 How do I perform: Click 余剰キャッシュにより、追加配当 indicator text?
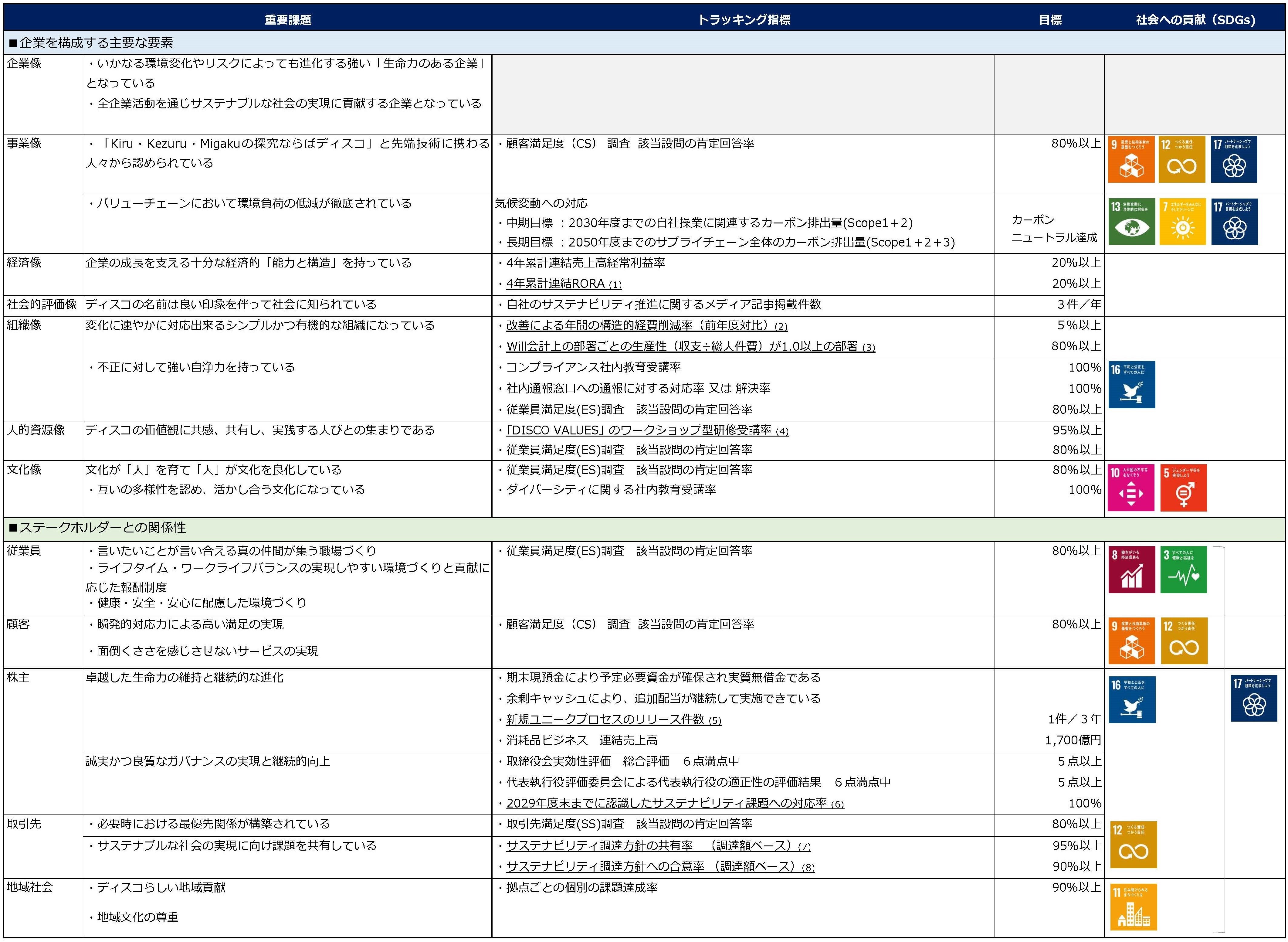pyautogui.click(x=663, y=699)
